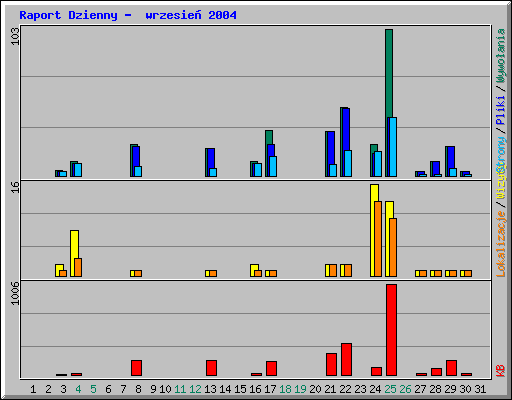Click the y-axis value 1006
This screenshot has height=400, width=512.
15,293
